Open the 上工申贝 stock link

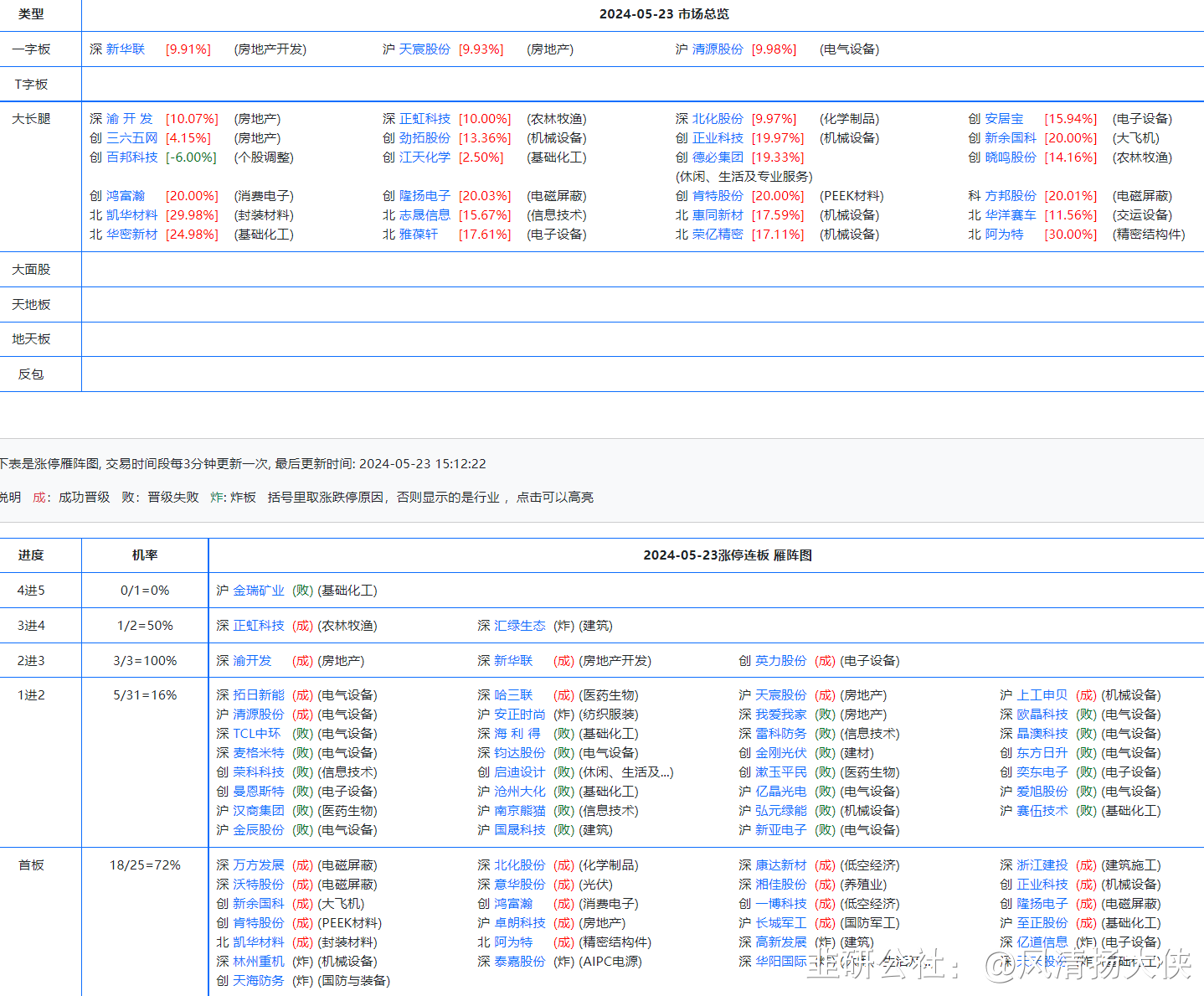[1042, 695]
